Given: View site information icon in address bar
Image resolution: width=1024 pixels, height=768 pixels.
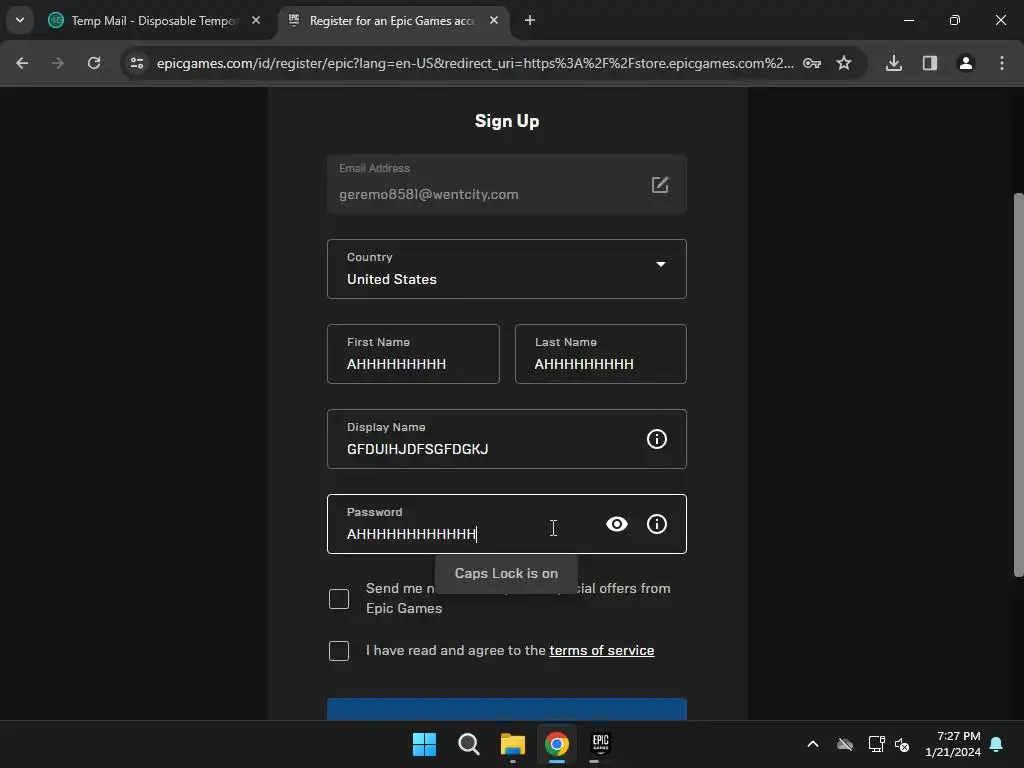Looking at the screenshot, I should (136, 63).
